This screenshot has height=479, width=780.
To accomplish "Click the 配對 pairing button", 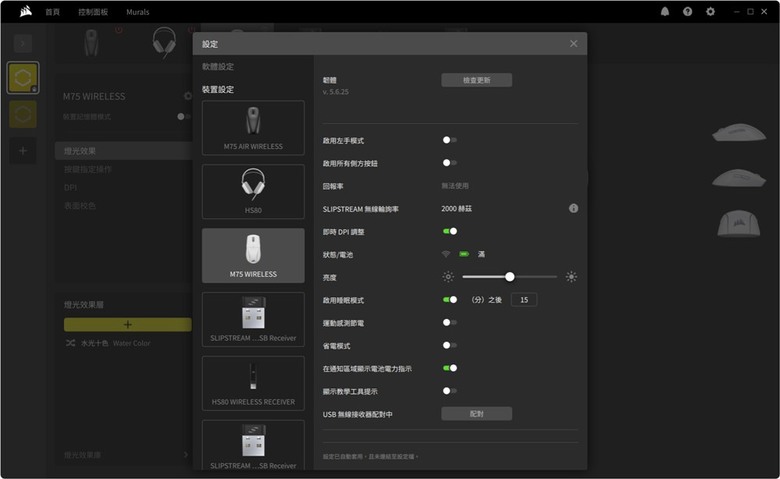I will [477, 414].
